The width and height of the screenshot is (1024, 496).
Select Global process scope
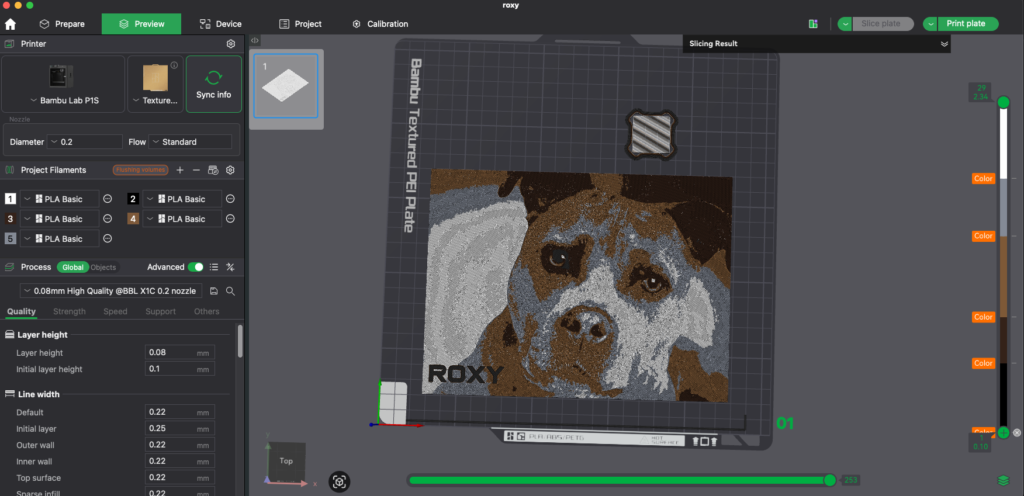point(72,267)
